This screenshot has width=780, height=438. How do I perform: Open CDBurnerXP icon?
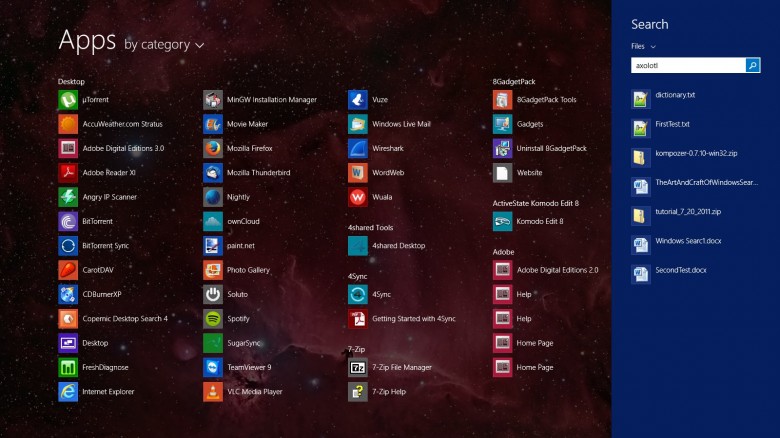pyautogui.click(x=68, y=294)
